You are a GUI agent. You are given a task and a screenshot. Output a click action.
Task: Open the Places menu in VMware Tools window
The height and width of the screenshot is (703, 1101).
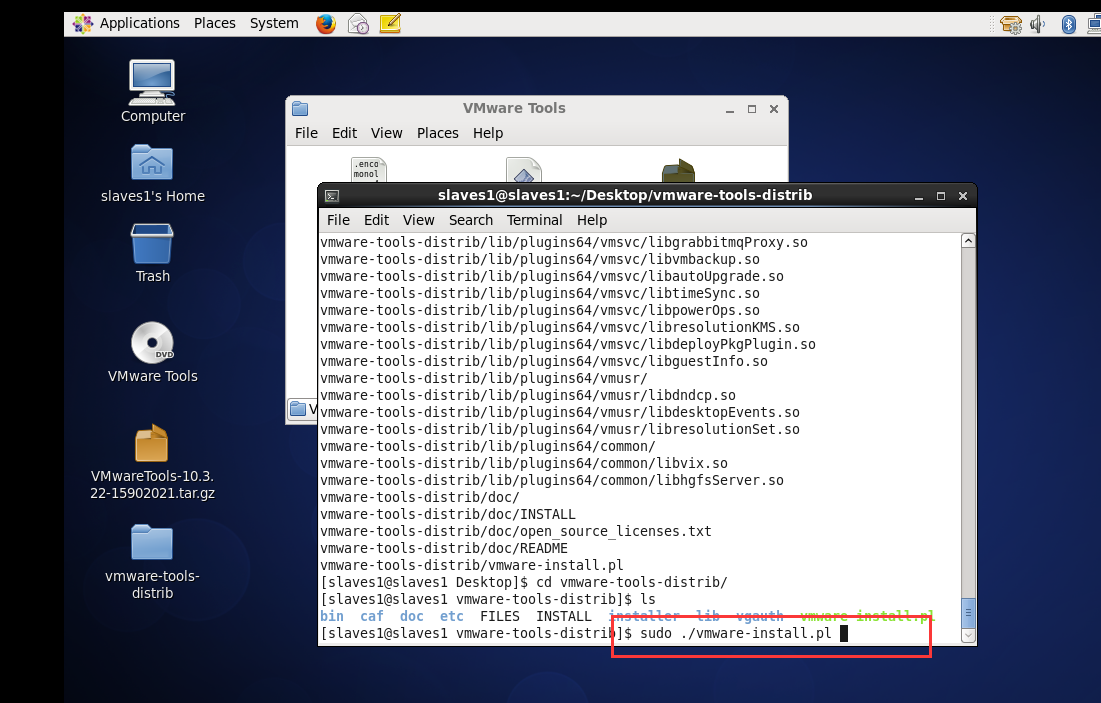click(435, 132)
